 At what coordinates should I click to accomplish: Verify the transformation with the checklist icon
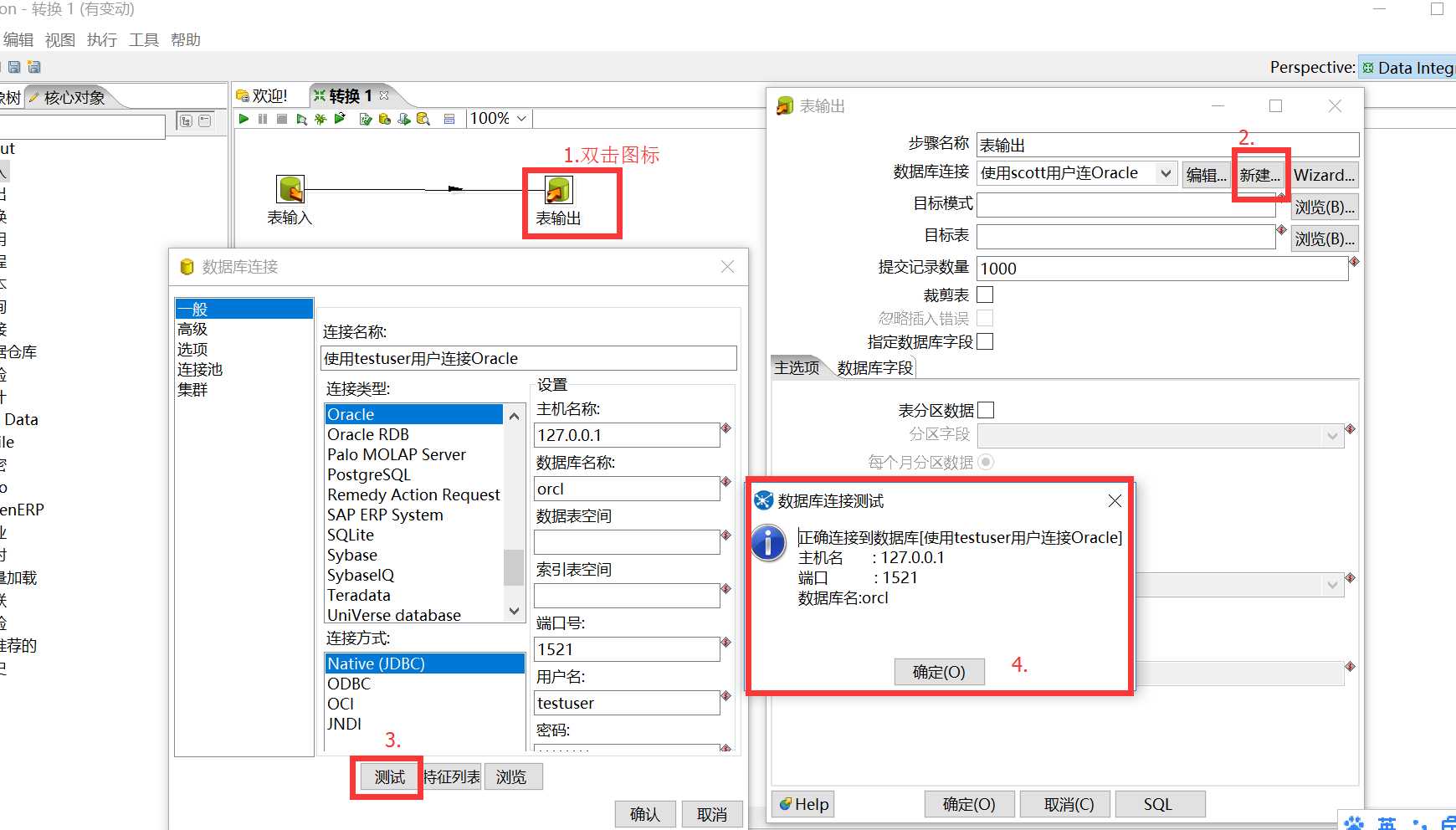[x=366, y=119]
